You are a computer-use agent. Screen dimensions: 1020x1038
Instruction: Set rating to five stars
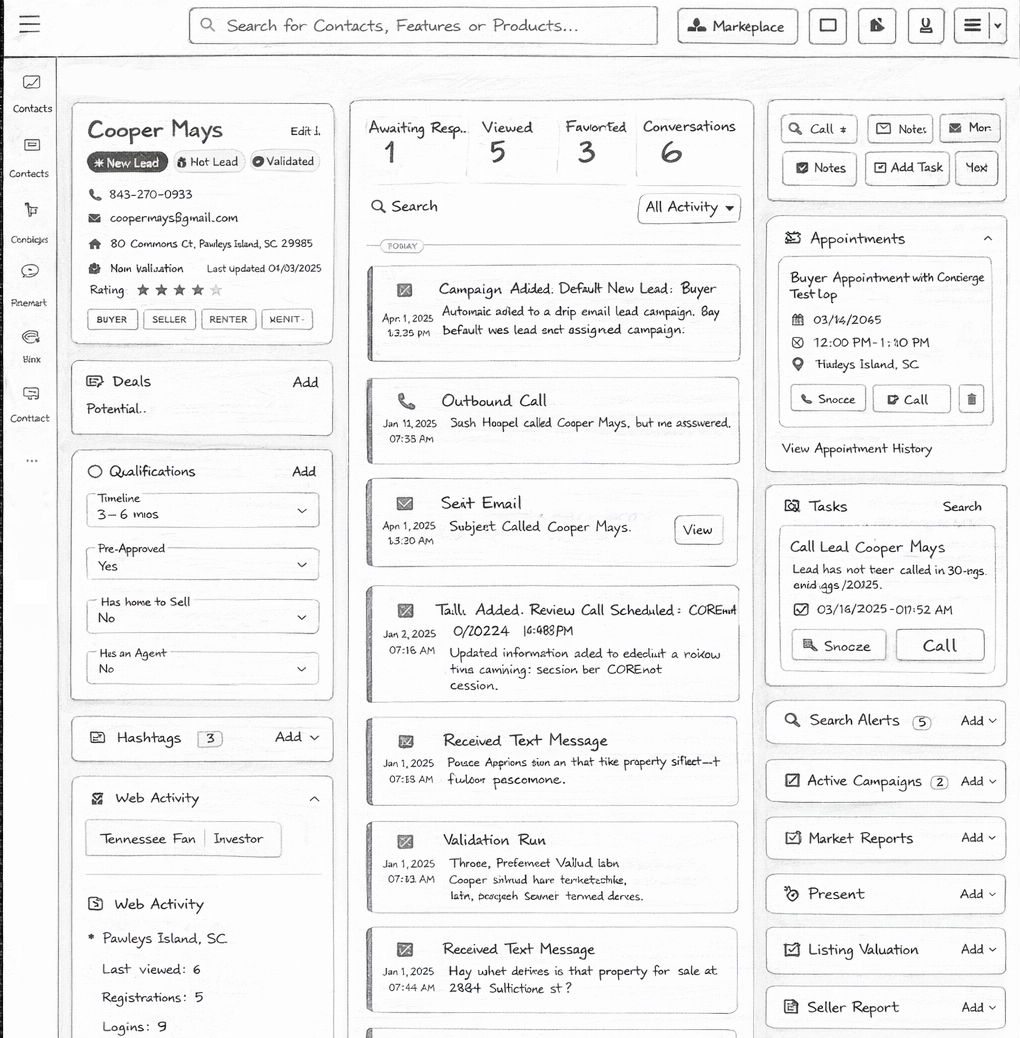point(216,290)
